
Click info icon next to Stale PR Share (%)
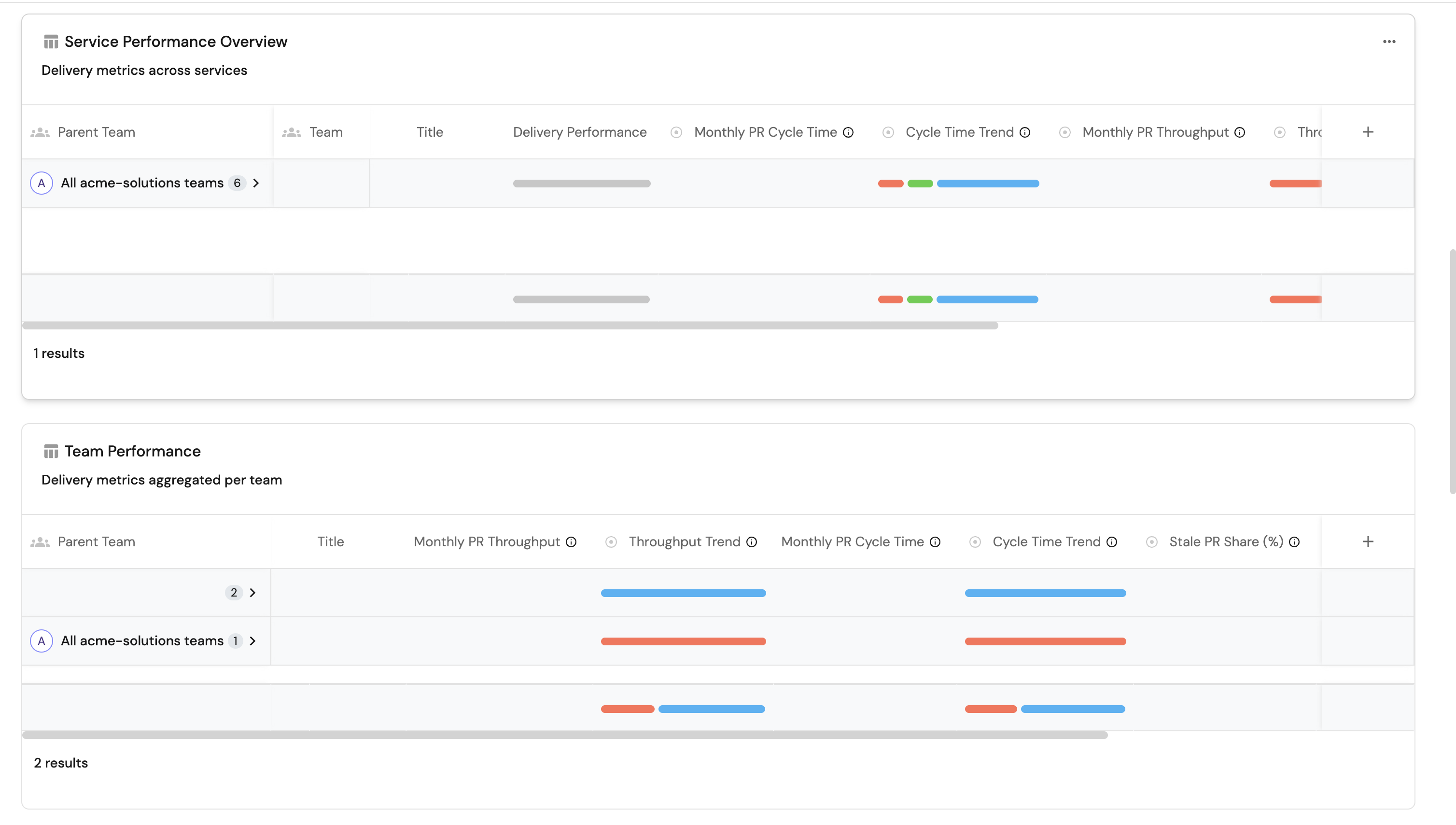click(1294, 541)
